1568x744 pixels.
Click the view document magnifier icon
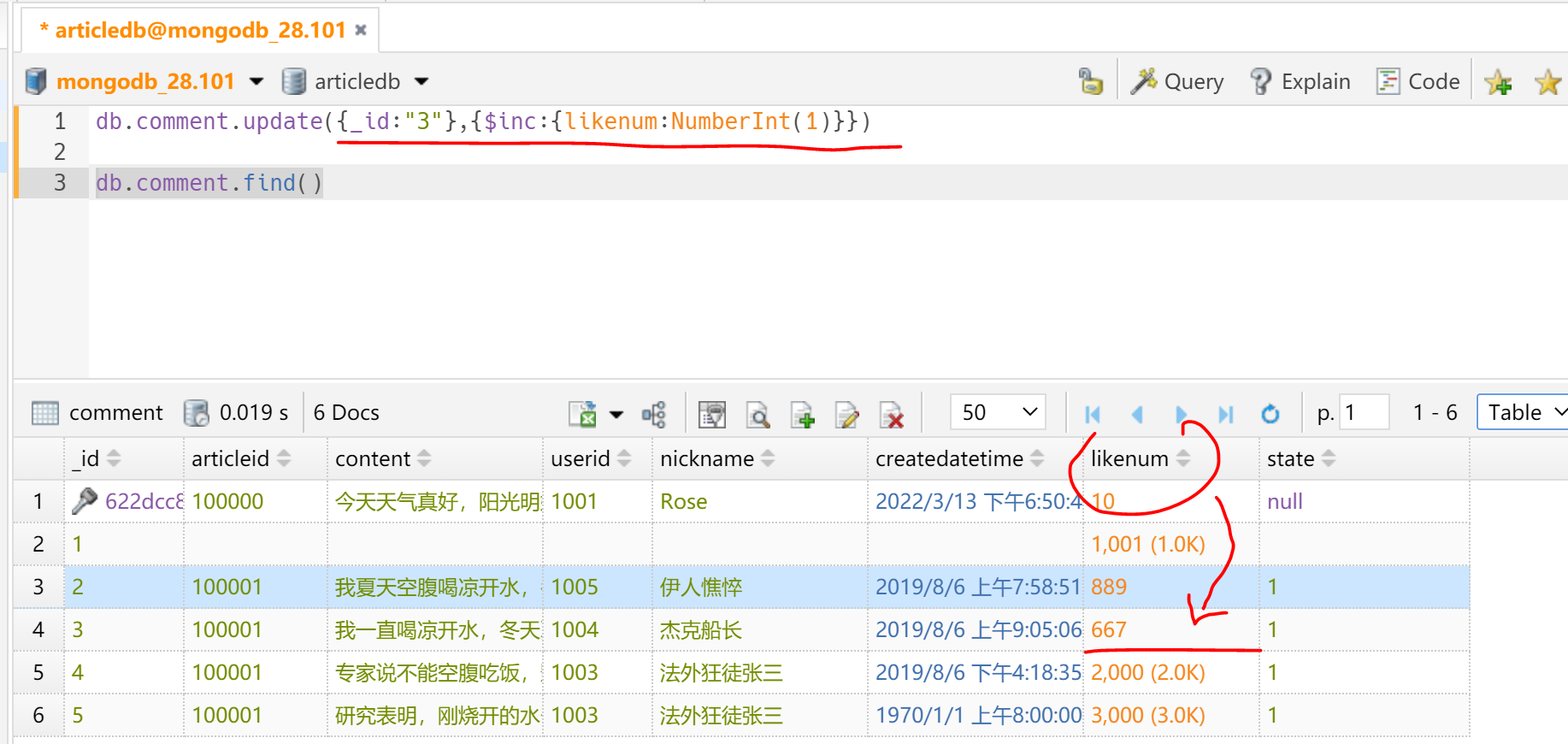pyautogui.click(x=757, y=416)
